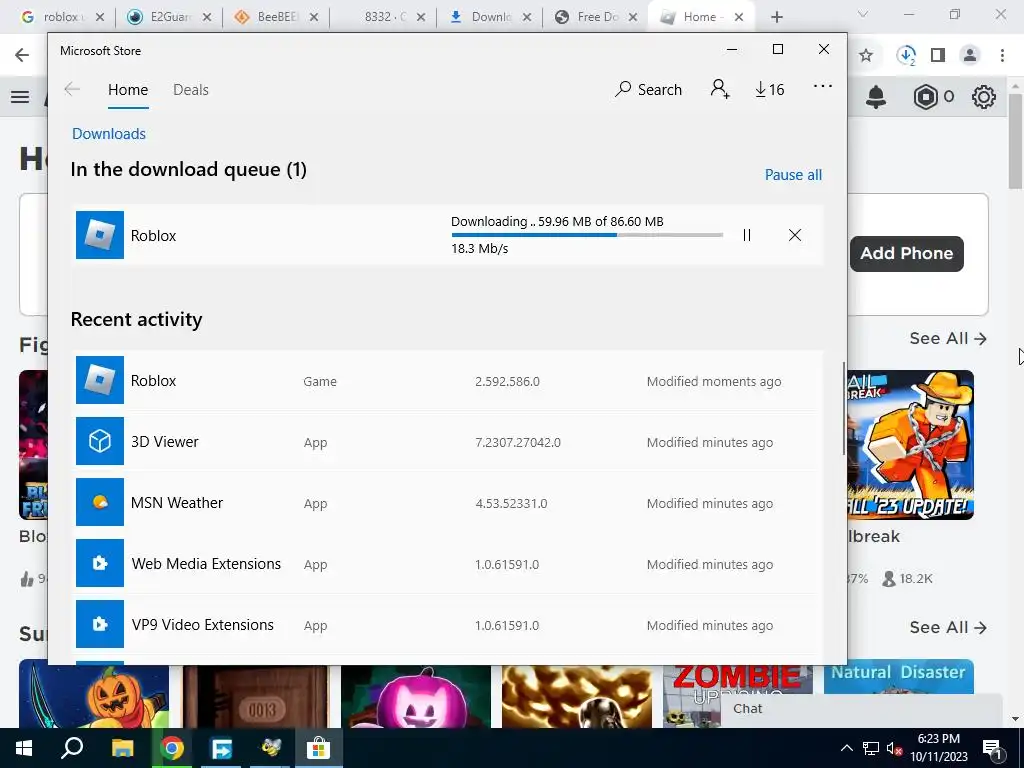Image resolution: width=1024 pixels, height=768 pixels.
Task: Open the Jailbreak game thumbnail
Action: [911, 445]
